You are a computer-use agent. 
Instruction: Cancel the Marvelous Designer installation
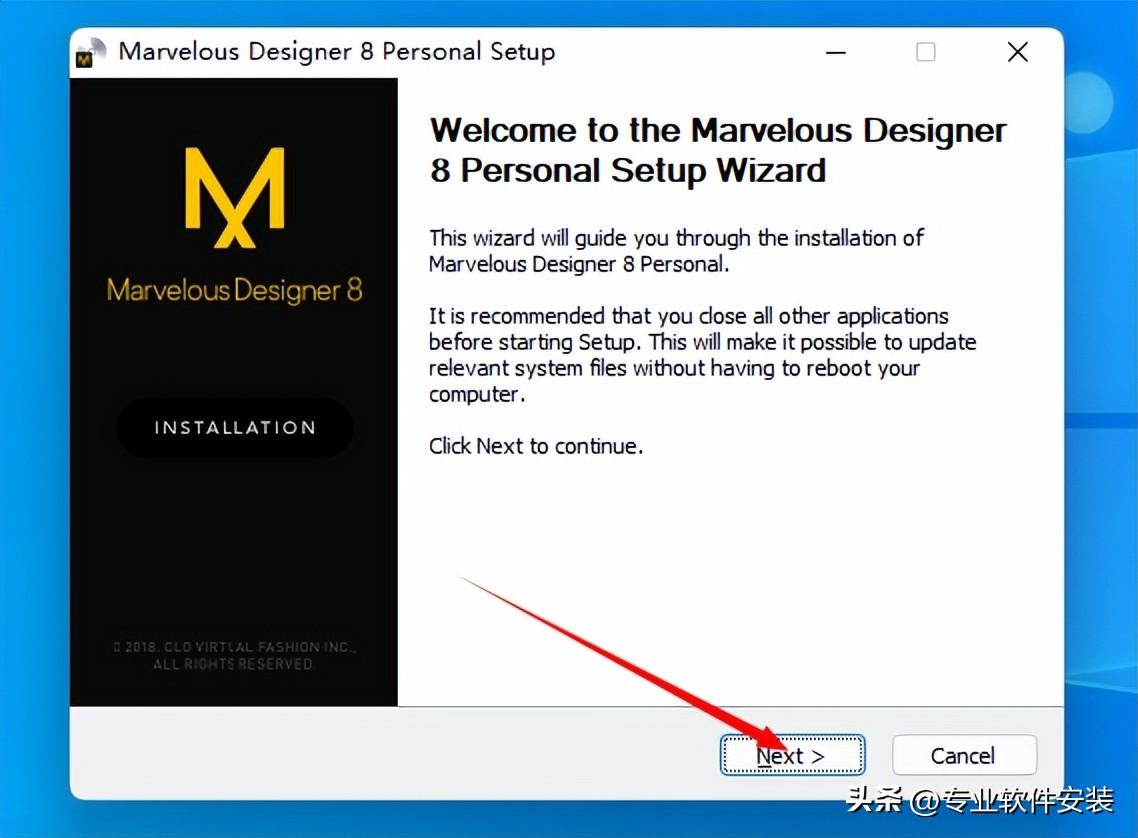pos(964,755)
